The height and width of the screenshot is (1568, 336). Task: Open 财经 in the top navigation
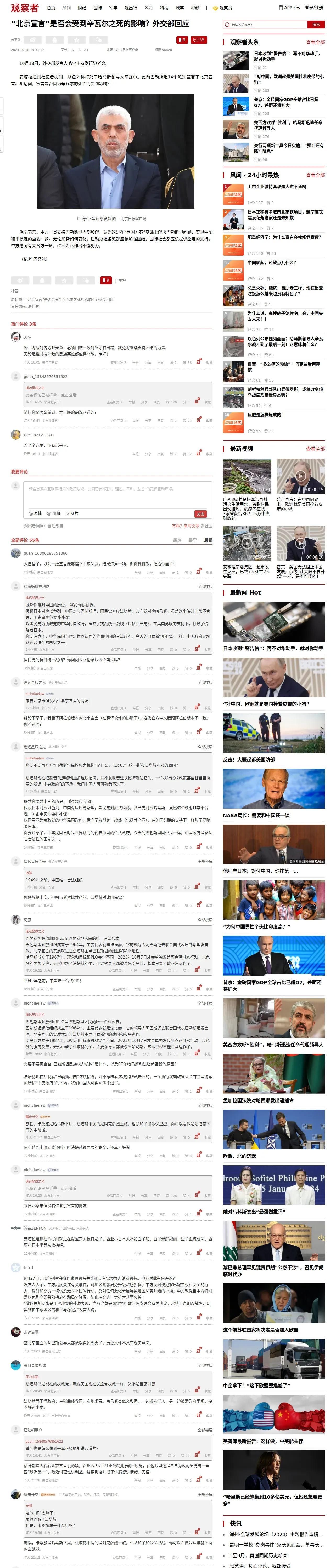tap(82, 8)
